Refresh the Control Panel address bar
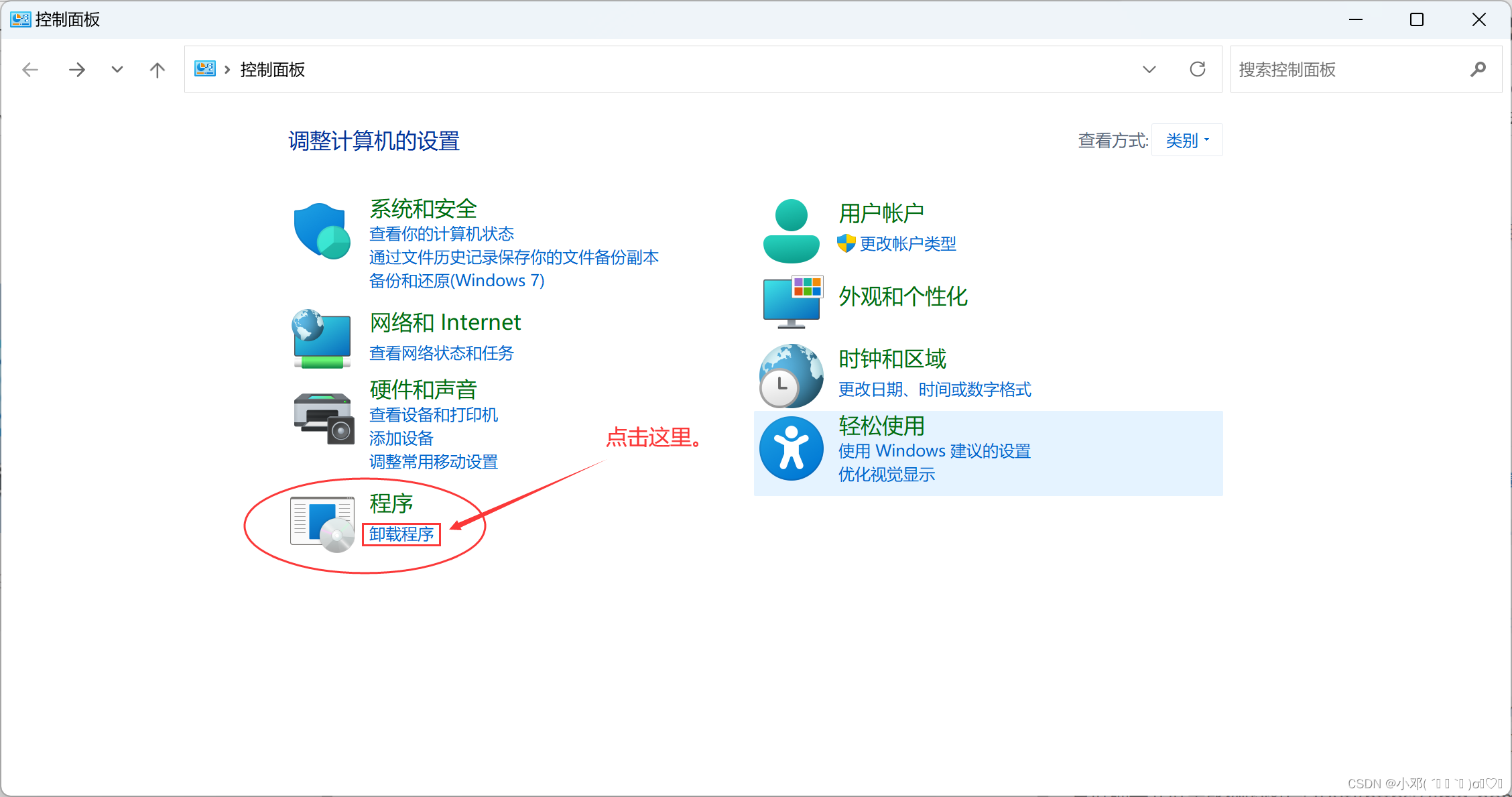 coord(1197,69)
